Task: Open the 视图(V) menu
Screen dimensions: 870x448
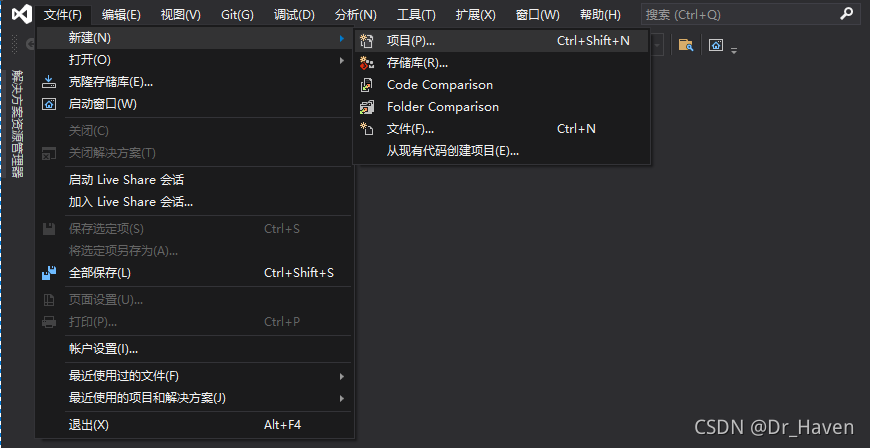Action: pyautogui.click(x=180, y=15)
